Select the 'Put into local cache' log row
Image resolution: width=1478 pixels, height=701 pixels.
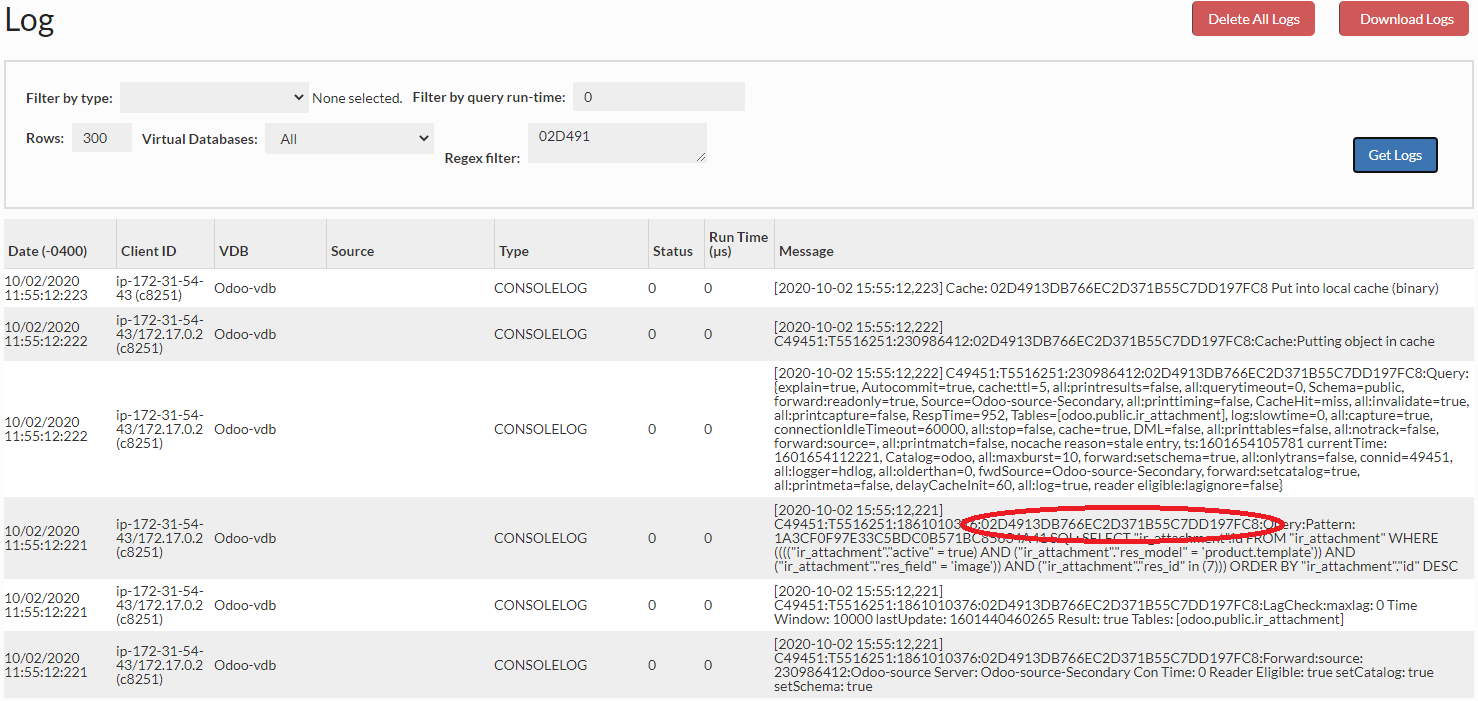click(x=1105, y=288)
